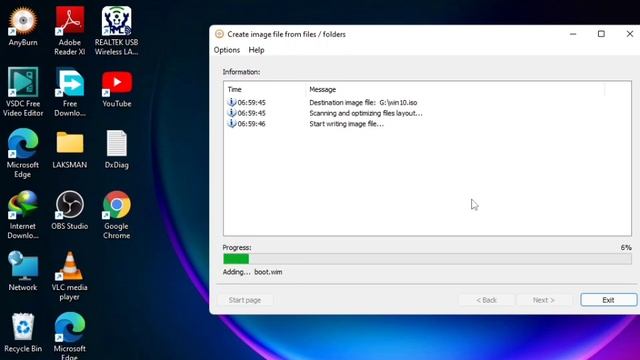Select info icon of Destination image file row
Viewport: 640px width, 360px height.
(231, 102)
